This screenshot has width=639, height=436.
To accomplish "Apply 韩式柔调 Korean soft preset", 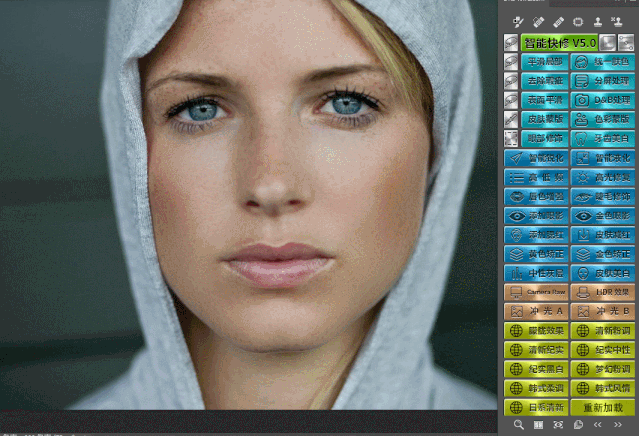I will [536, 388].
